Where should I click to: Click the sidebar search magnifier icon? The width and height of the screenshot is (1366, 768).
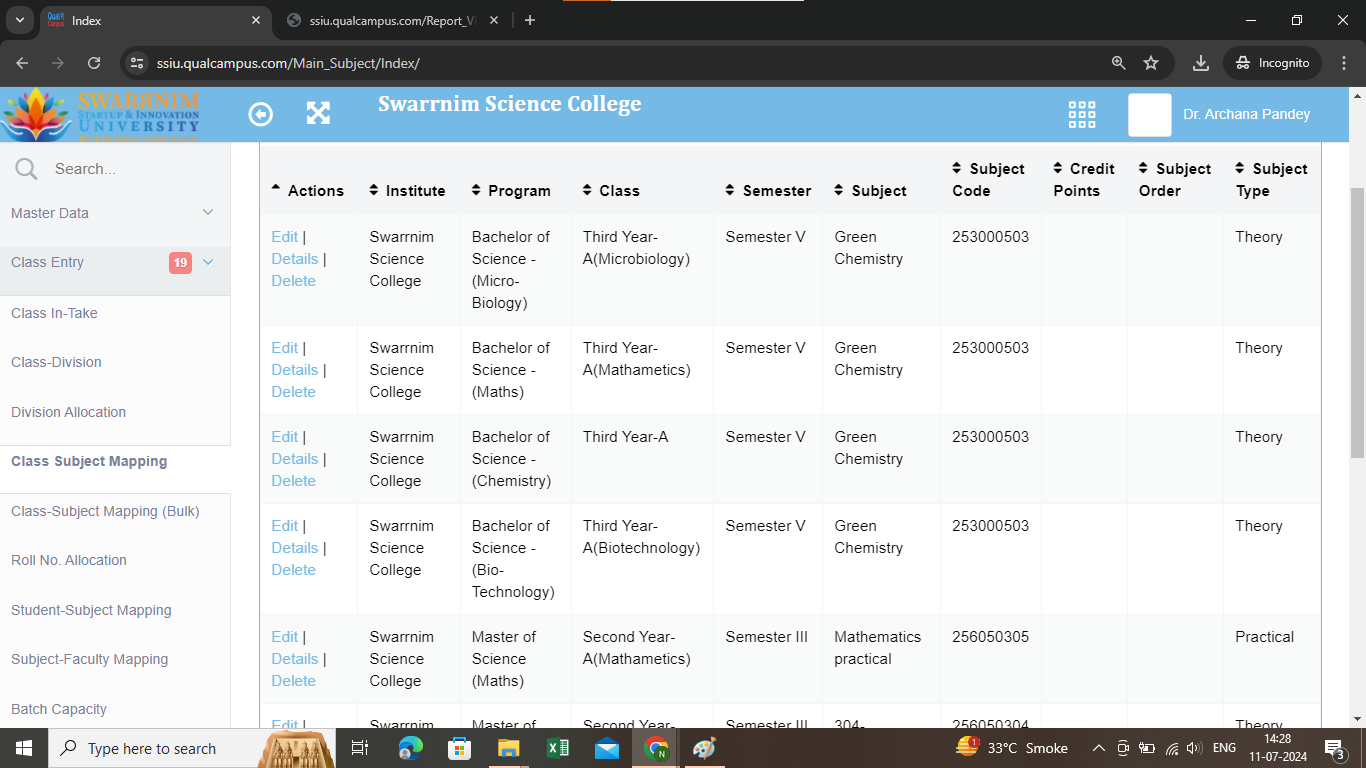tap(27, 169)
